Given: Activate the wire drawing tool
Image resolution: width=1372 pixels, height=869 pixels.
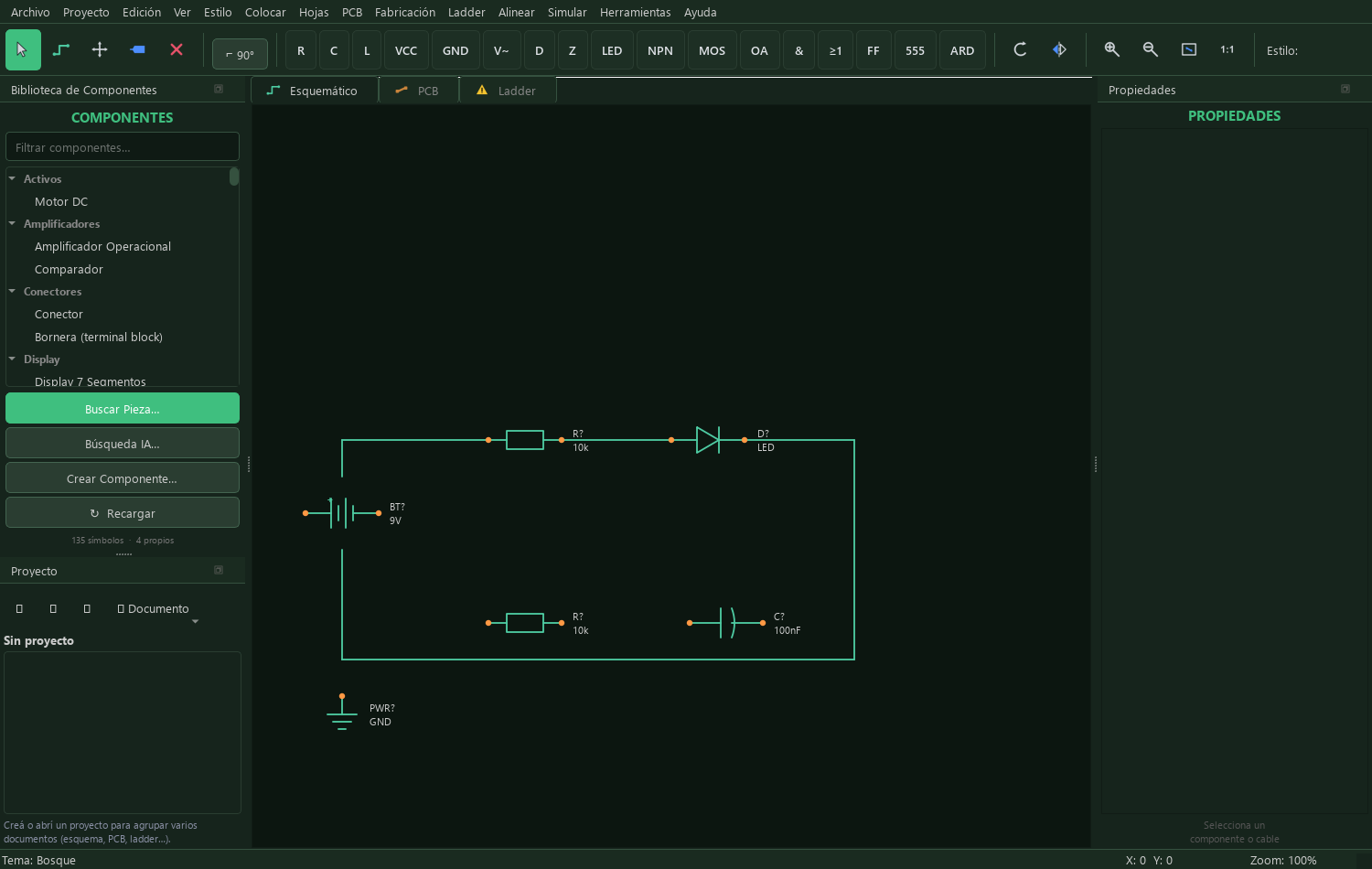Looking at the screenshot, I should coord(61,50).
